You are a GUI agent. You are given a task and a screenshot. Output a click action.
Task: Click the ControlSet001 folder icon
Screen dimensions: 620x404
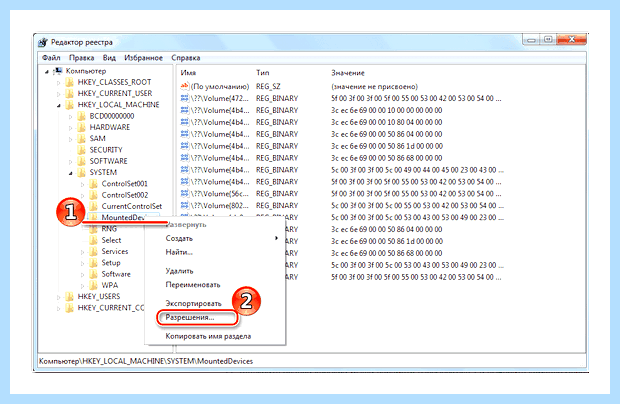click(x=93, y=184)
